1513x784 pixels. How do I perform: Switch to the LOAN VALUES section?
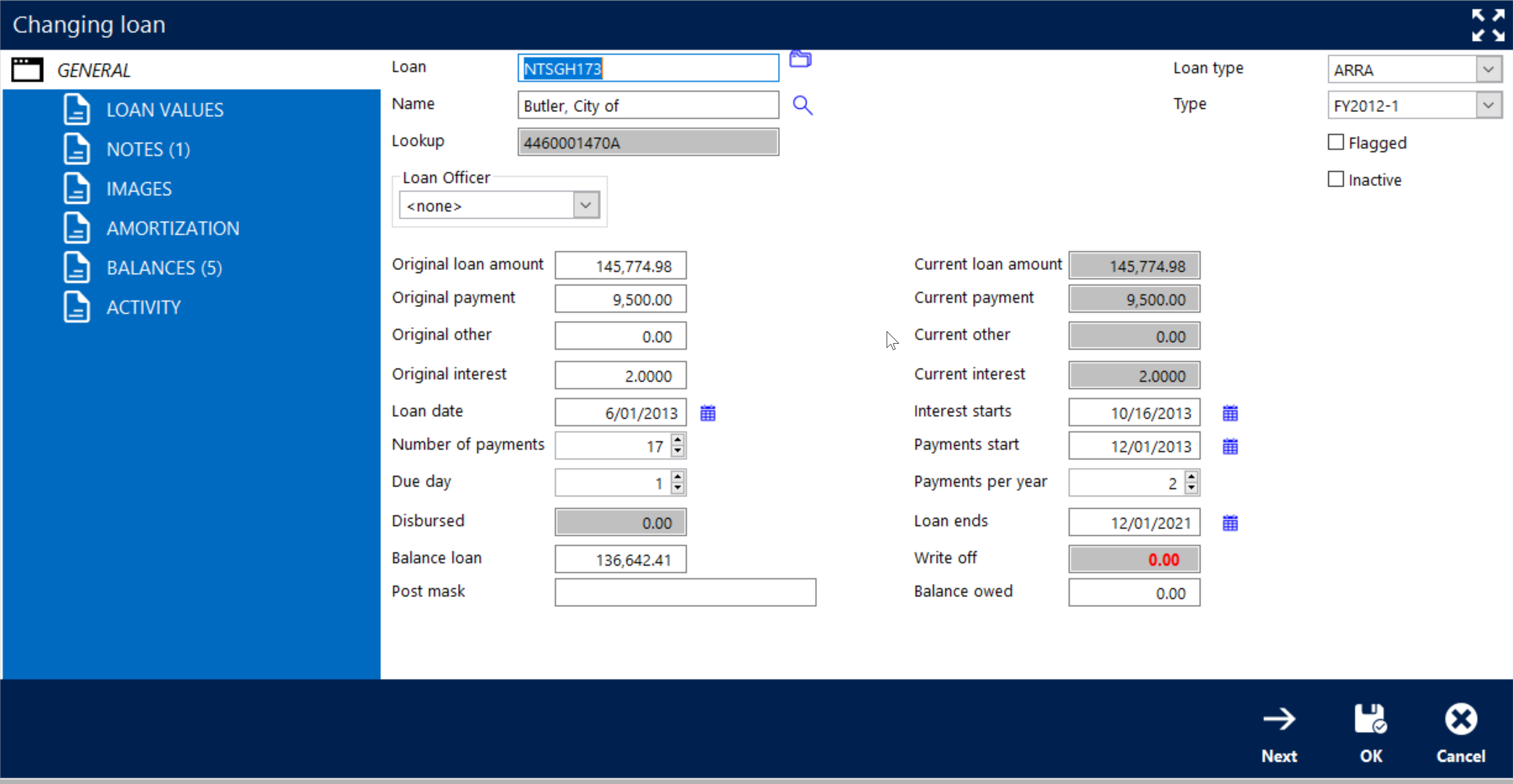[164, 110]
